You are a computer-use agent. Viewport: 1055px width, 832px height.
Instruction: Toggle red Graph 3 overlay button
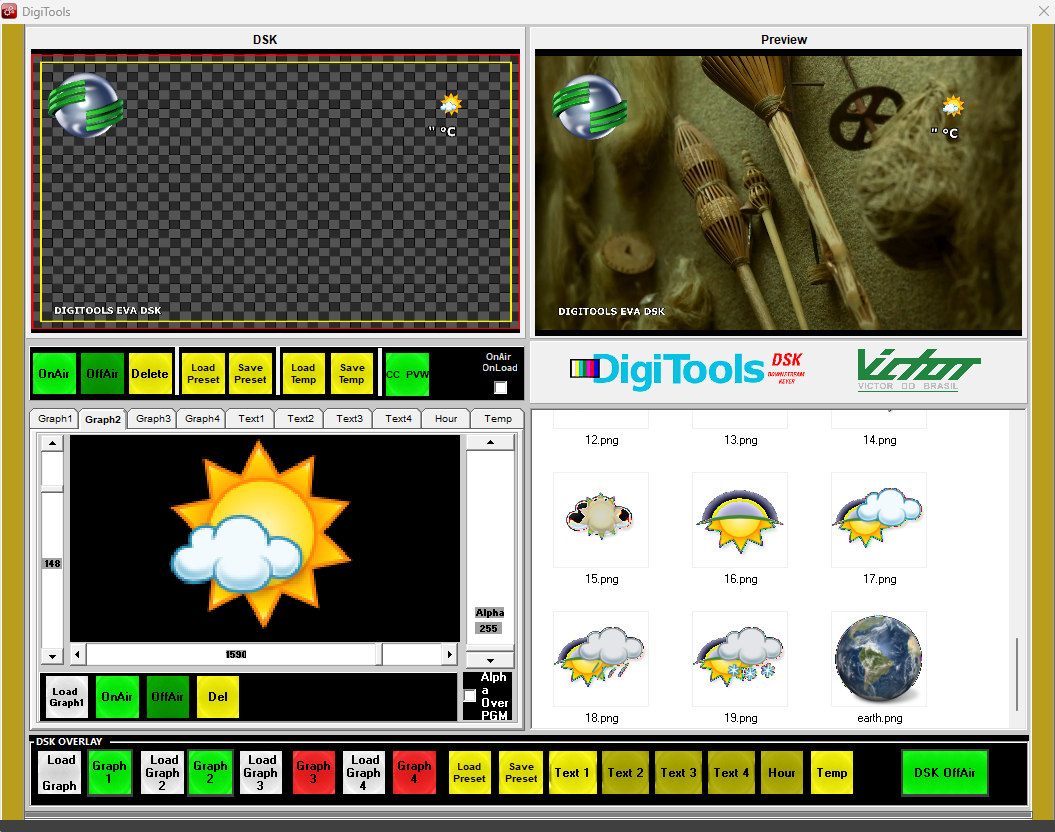[x=314, y=772]
